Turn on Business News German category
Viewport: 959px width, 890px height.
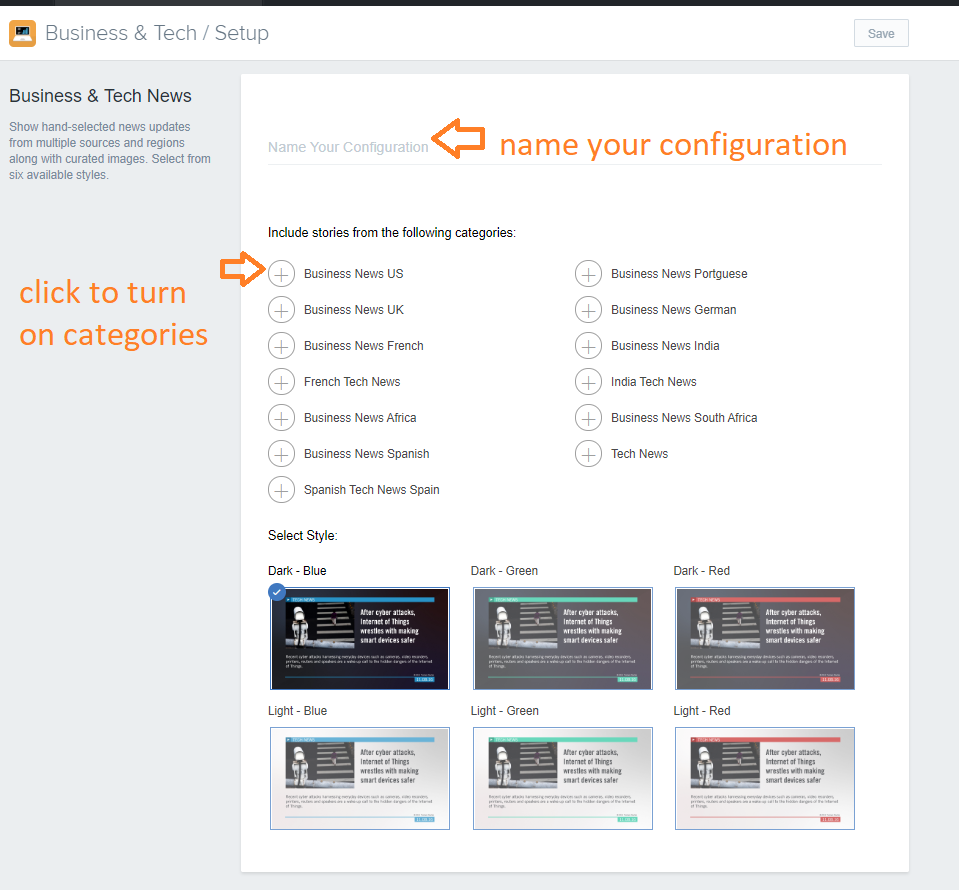[588, 310]
